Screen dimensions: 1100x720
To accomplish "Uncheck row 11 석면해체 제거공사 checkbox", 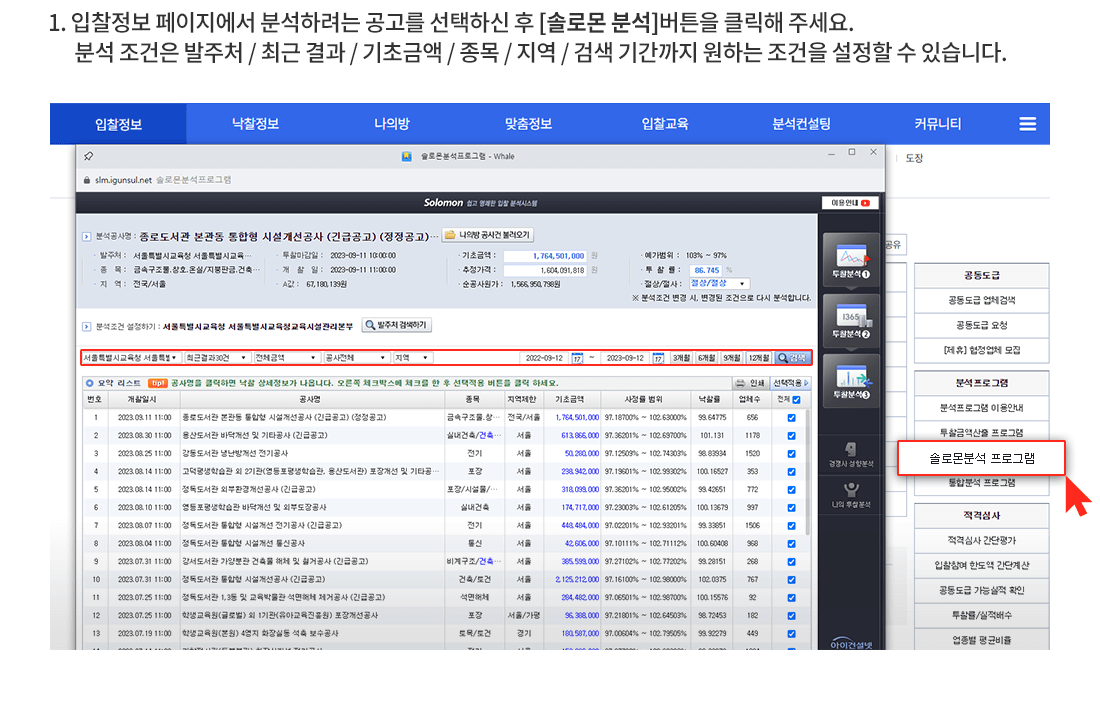I will (791, 598).
